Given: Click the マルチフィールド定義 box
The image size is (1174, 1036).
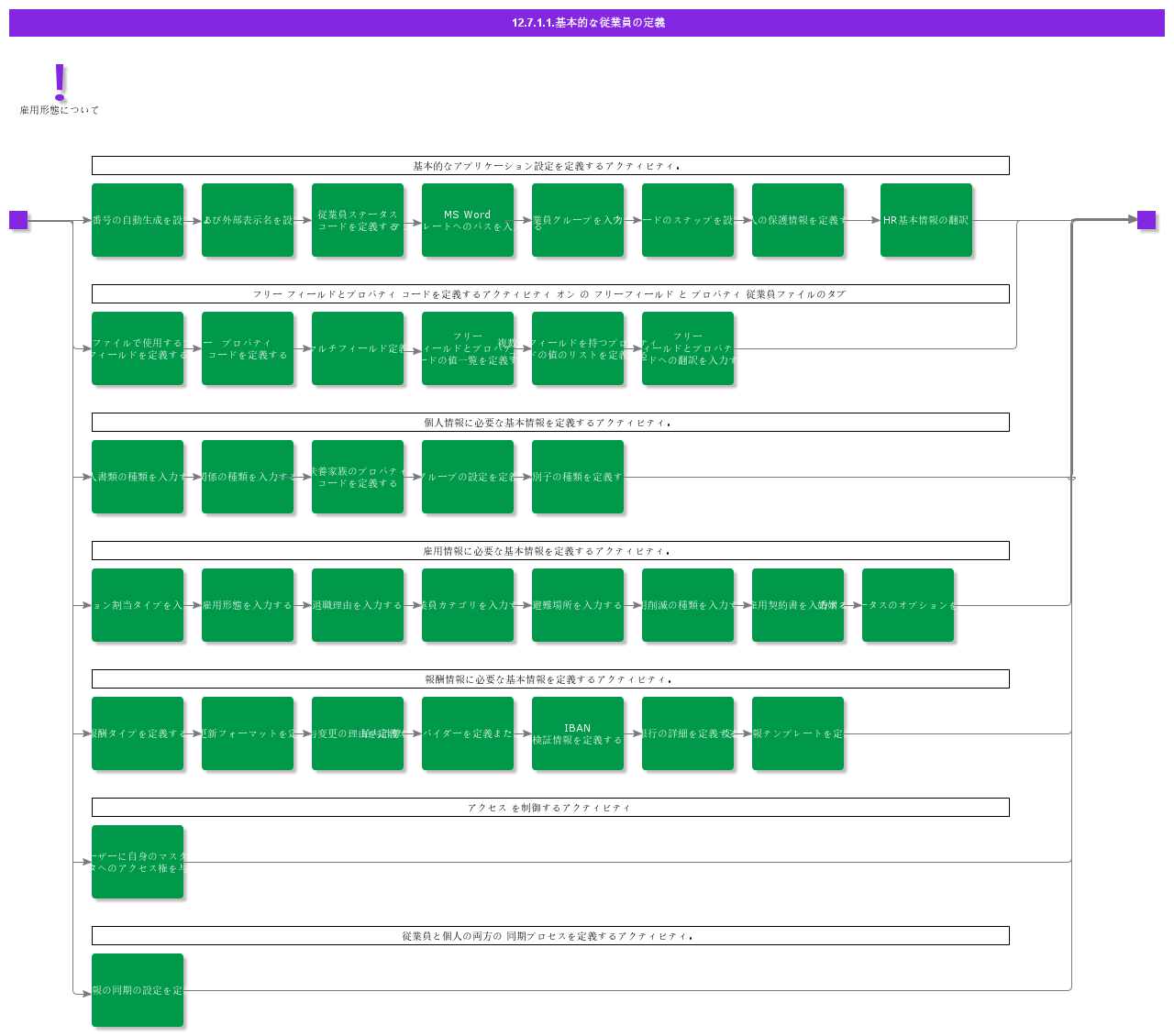Looking at the screenshot, I should tap(357, 348).
